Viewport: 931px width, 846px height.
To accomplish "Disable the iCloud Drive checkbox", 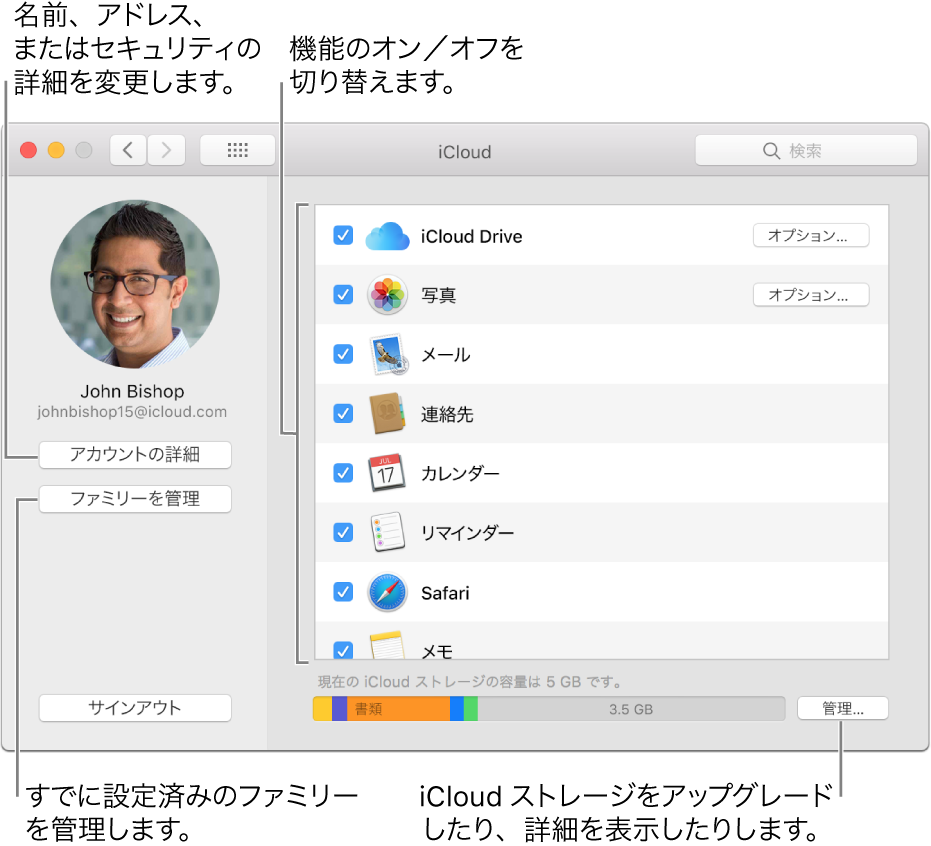I will [x=343, y=235].
